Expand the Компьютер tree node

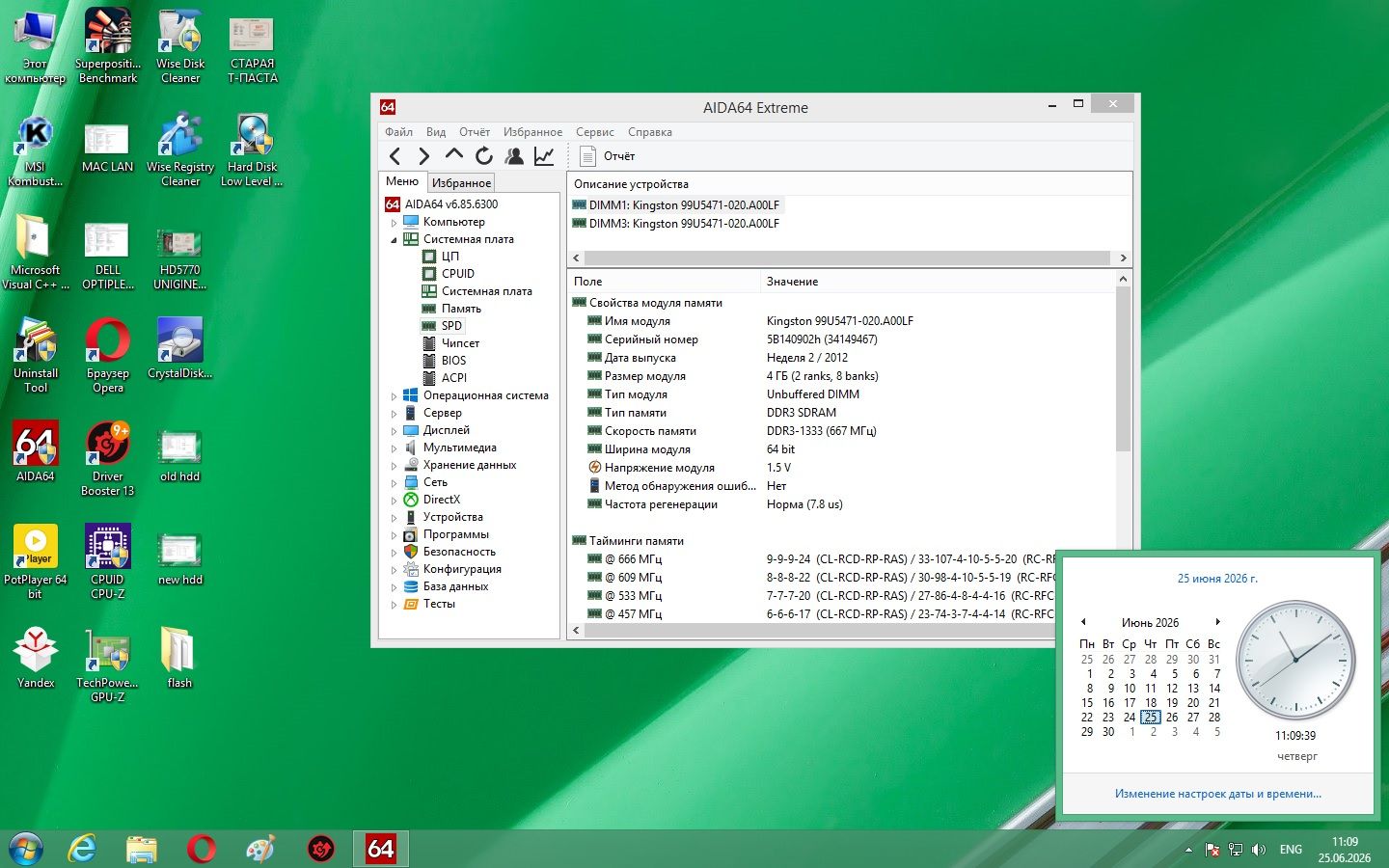pos(394,223)
